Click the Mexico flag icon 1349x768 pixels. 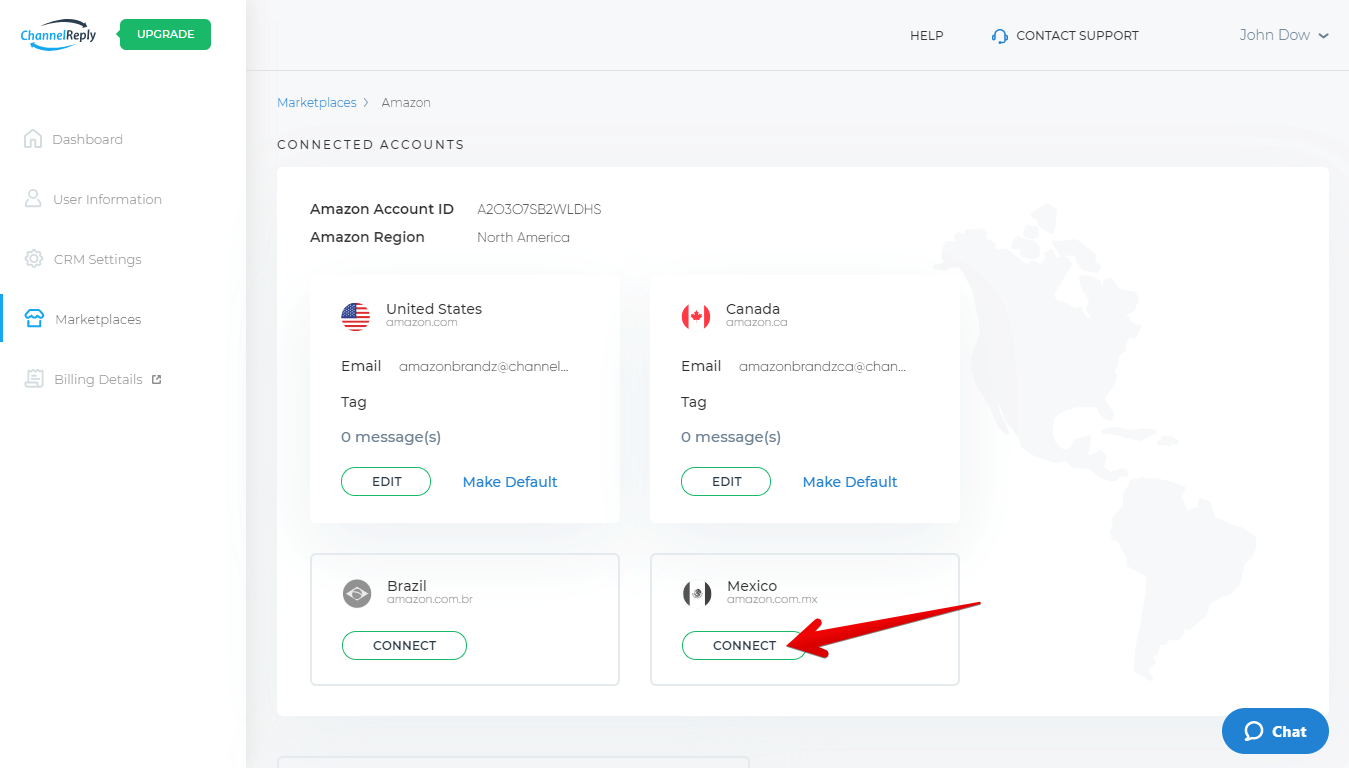pyautogui.click(x=696, y=593)
